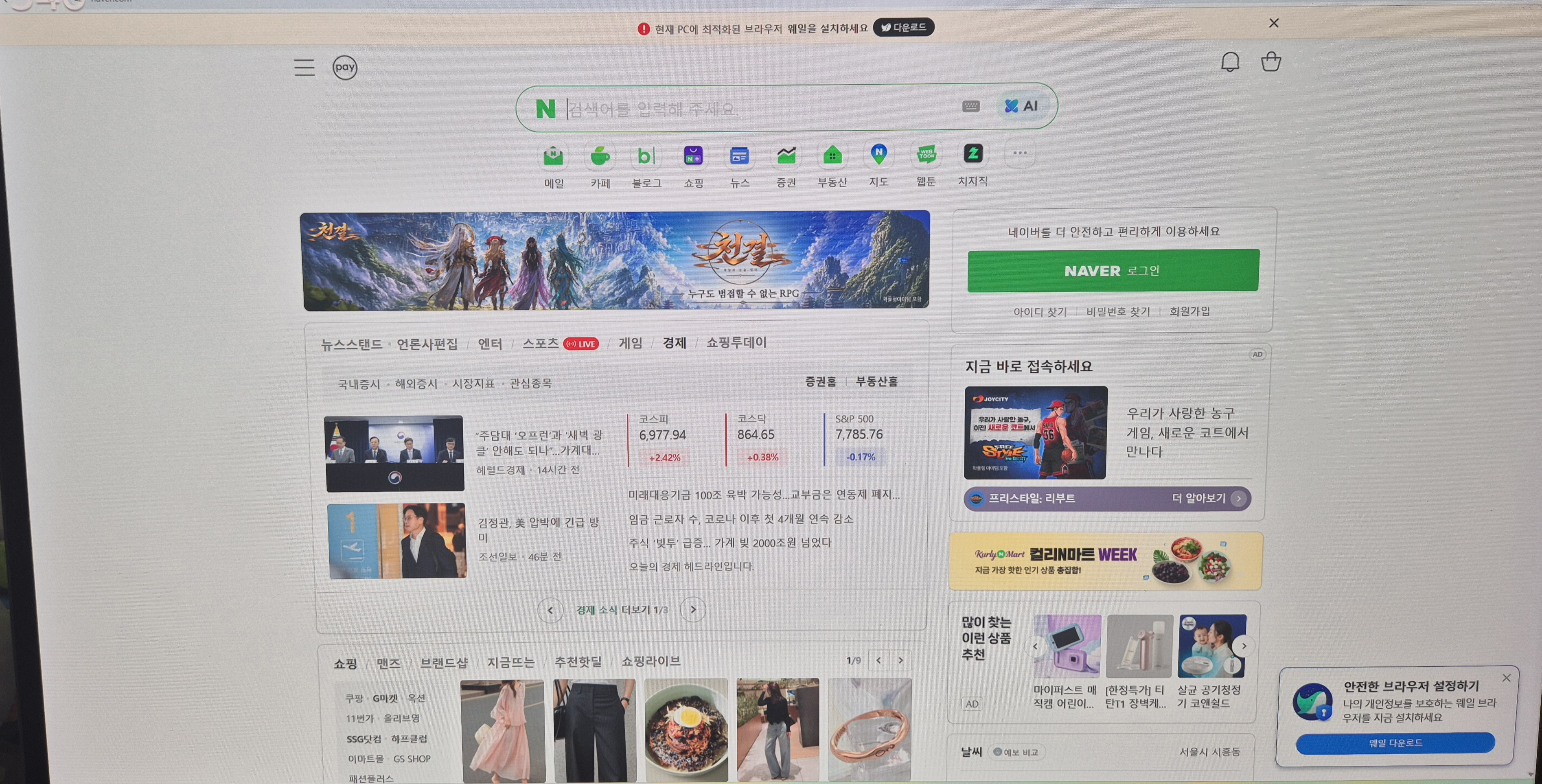Switch to 쇼핑라이브 tab

(651, 661)
